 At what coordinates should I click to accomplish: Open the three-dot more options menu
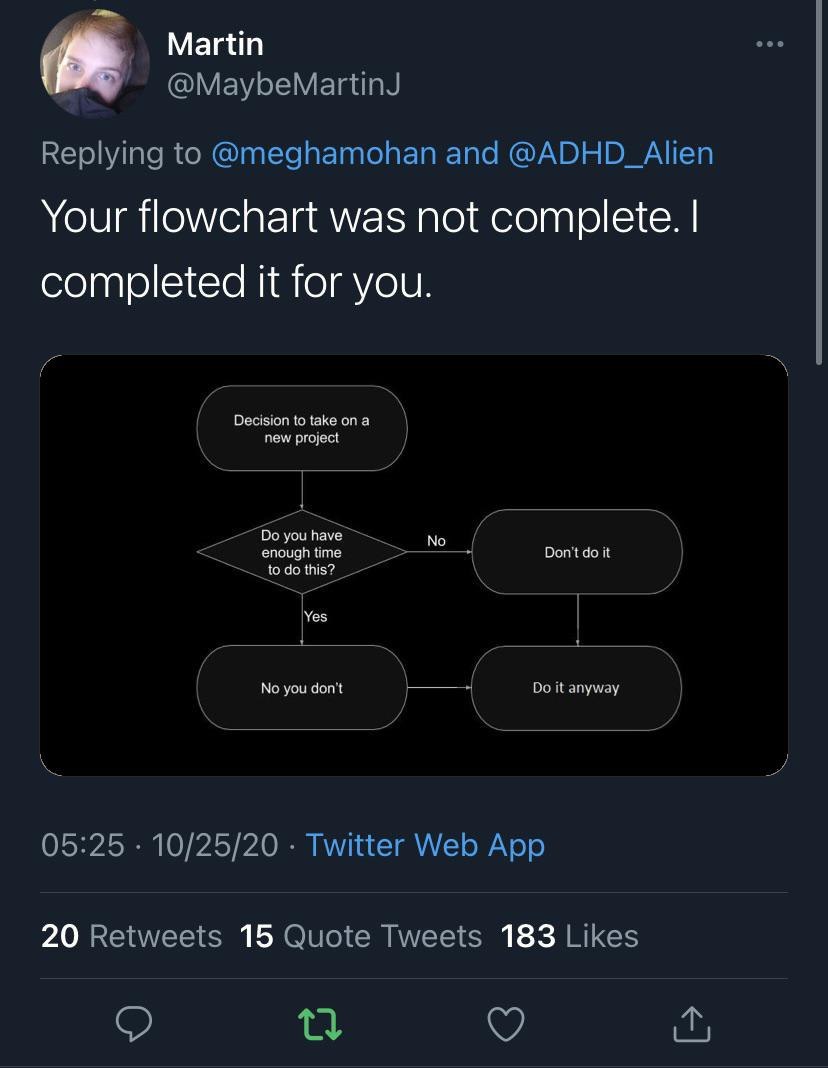click(x=770, y=44)
